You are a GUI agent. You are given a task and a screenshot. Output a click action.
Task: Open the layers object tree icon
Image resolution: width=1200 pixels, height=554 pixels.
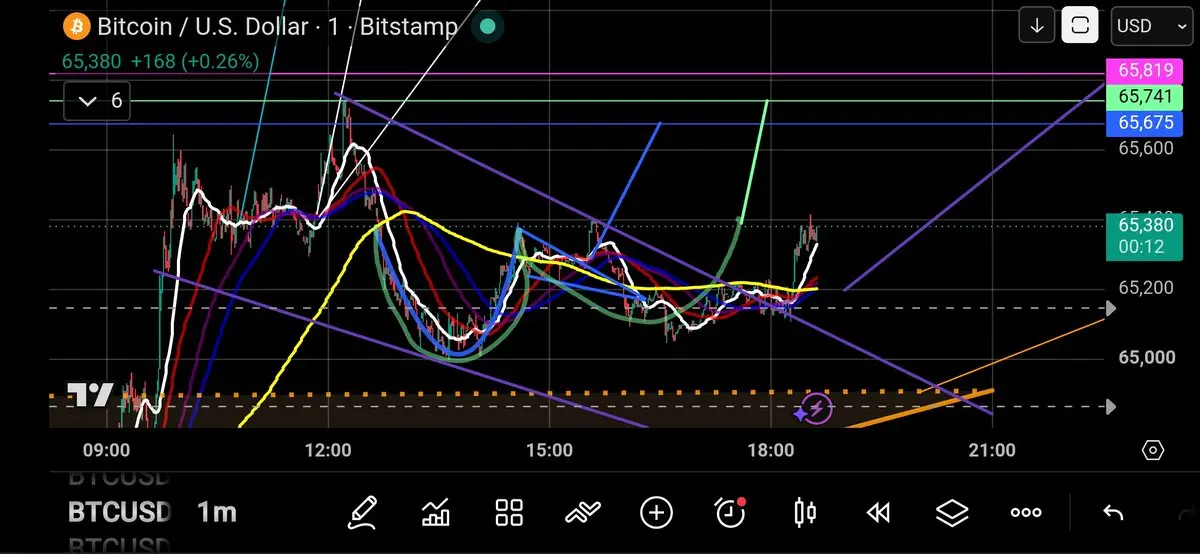pos(952,513)
